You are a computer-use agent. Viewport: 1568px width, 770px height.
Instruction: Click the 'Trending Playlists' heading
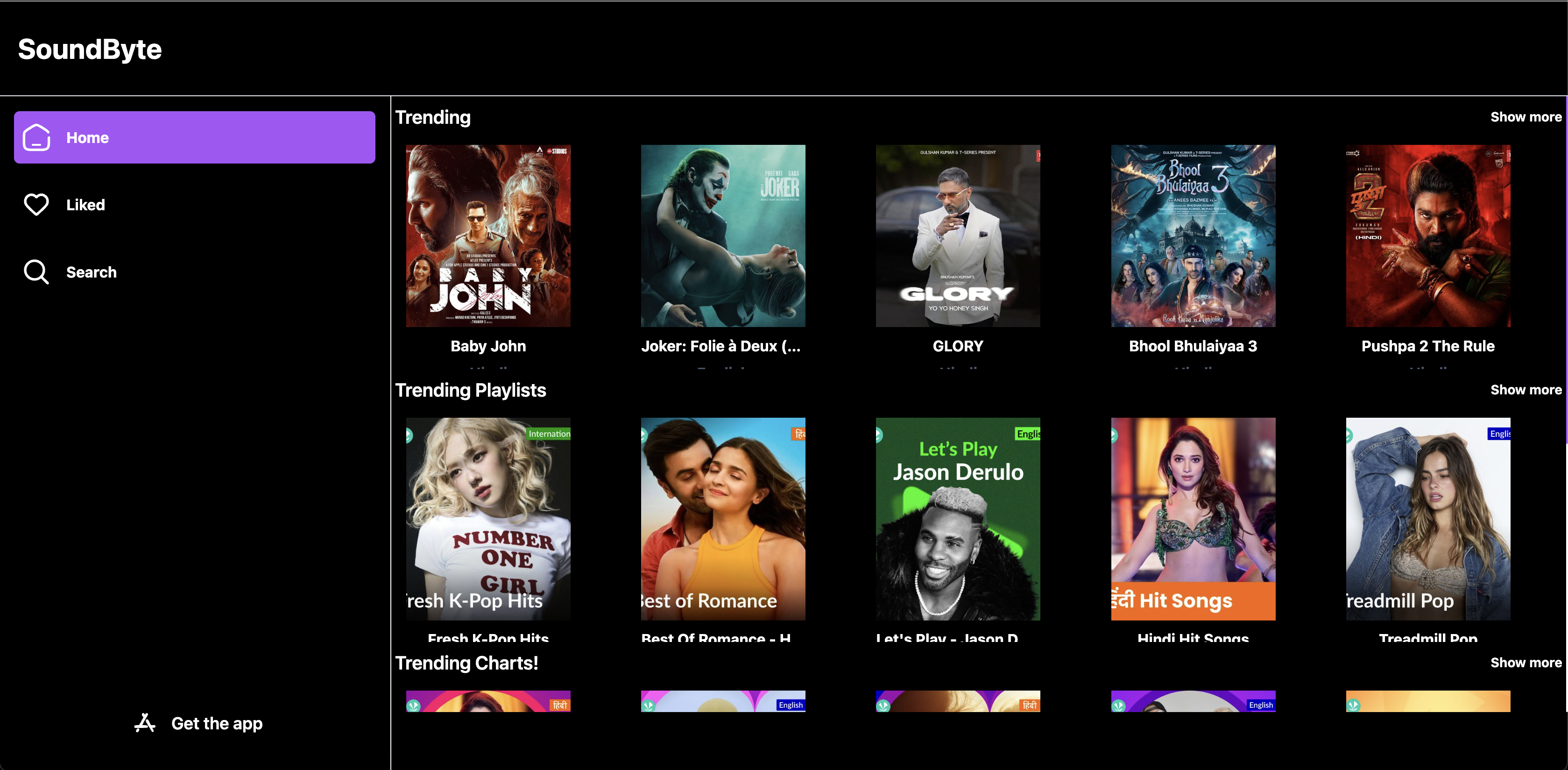point(471,390)
